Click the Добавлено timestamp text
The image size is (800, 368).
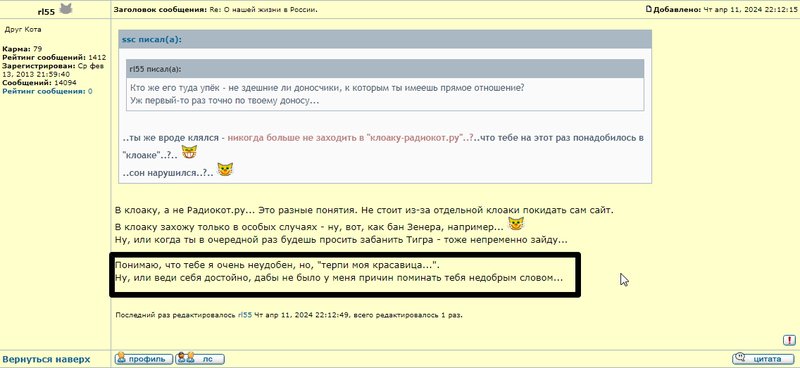pyautogui.click(x=726, y=9)
